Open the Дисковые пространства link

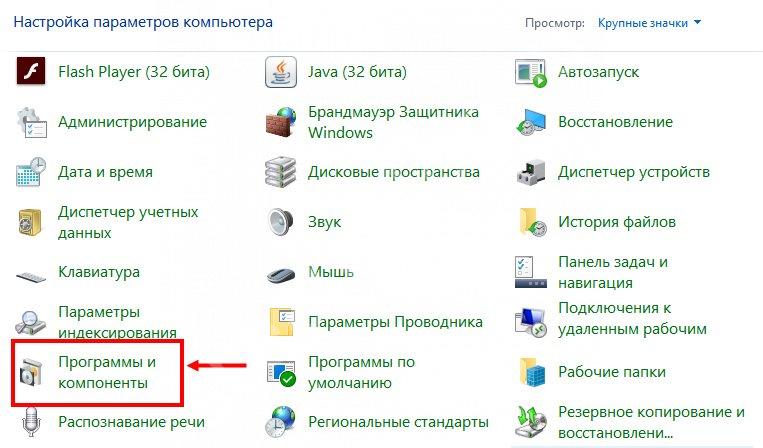(x=394, y=172)
